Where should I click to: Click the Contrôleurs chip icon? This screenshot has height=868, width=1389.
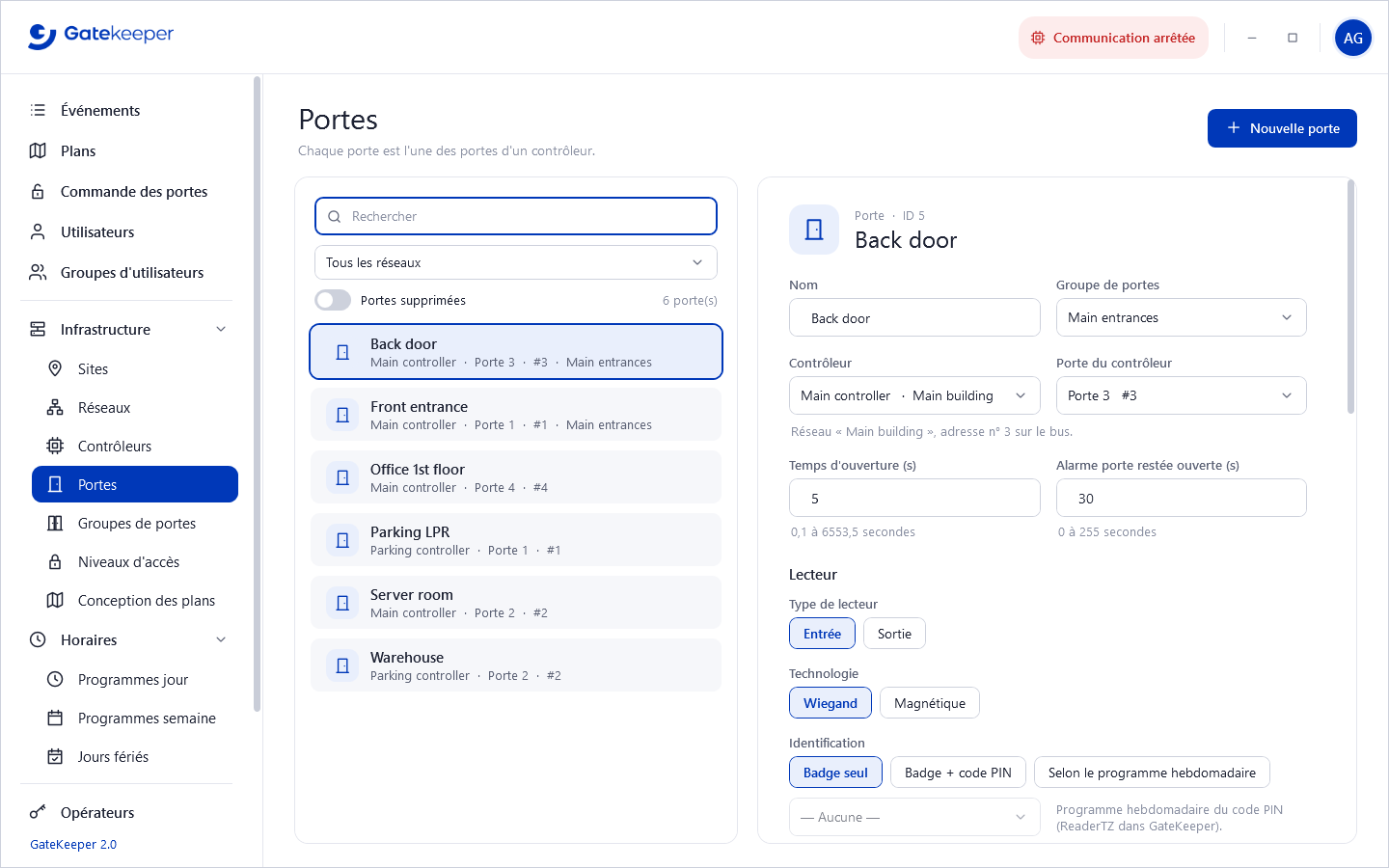pyautogui.click(x=55, y=446)
